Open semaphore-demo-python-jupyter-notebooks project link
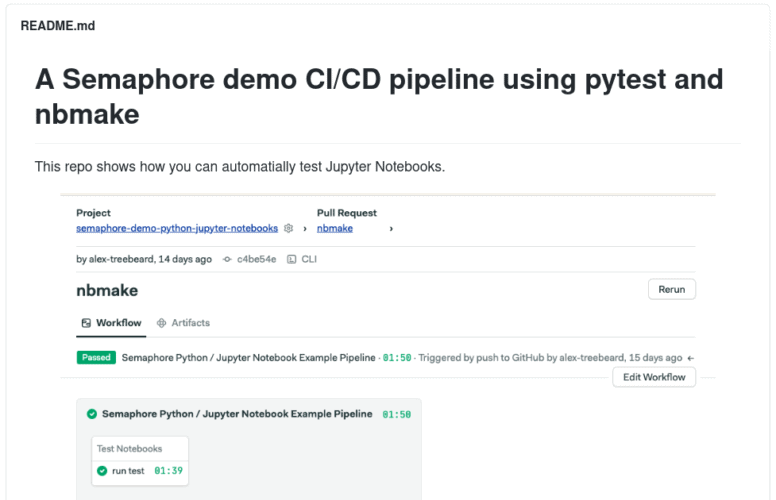 [x=177, y=228]
